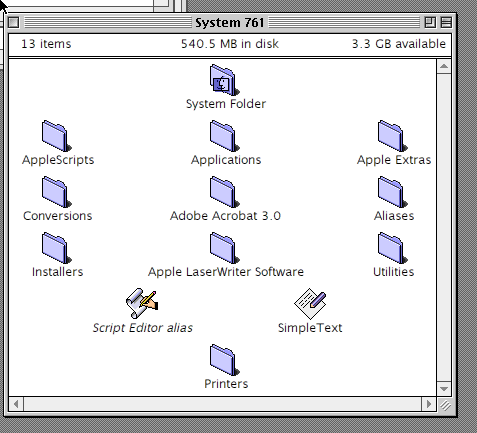Click the System 761 close box
477x433 pixels.
click(14, 22)
